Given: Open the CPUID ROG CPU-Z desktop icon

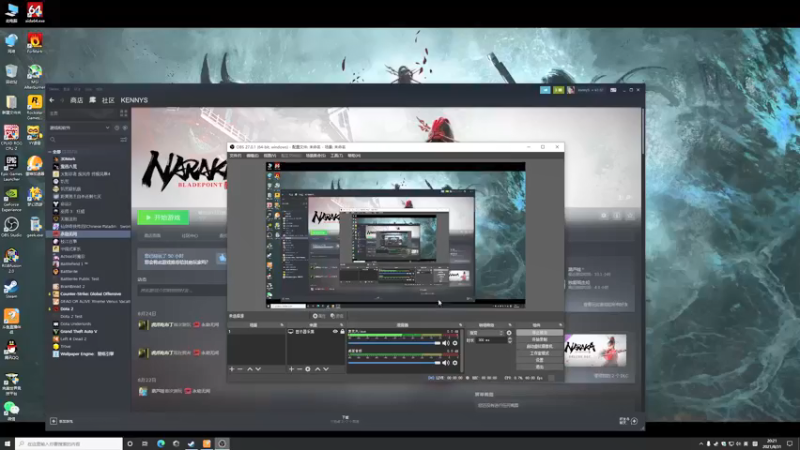Looking at the screenshot, I should pos(11,137).
